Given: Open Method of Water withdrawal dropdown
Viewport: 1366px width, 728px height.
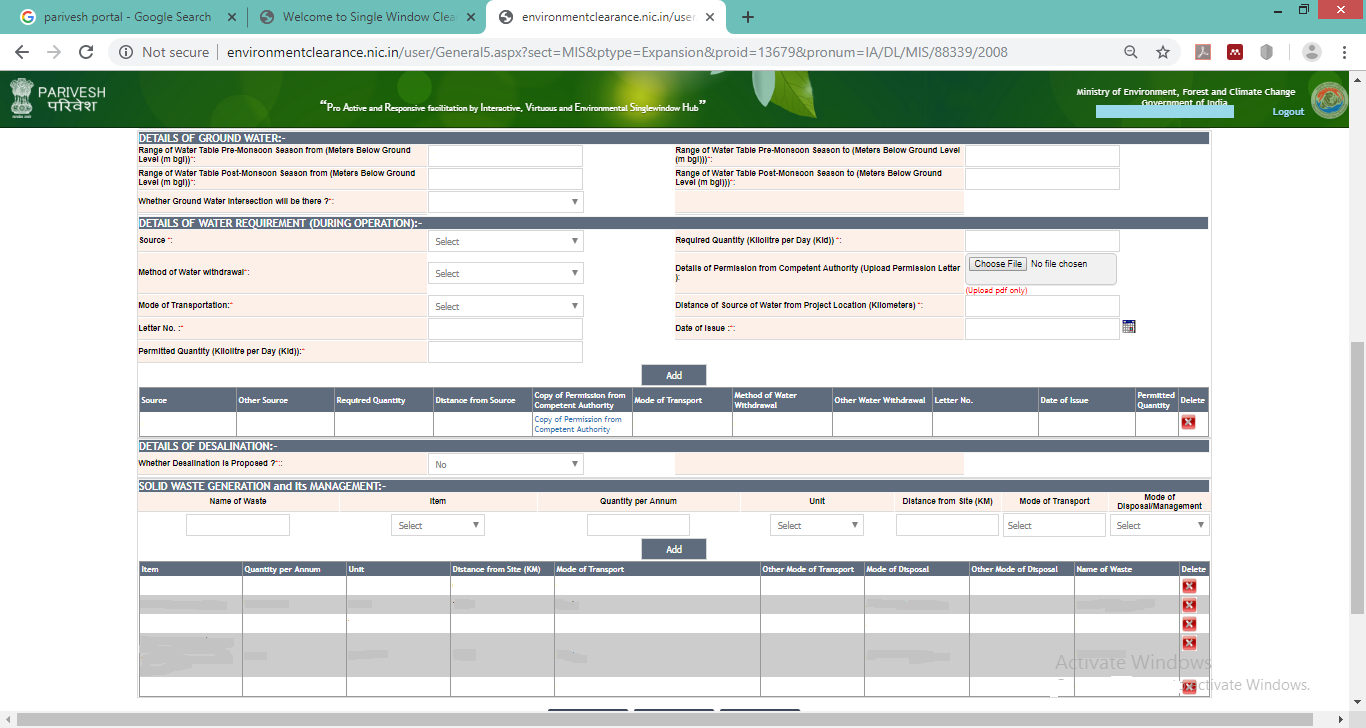Looking at the screenshot, I should point(505,273).
